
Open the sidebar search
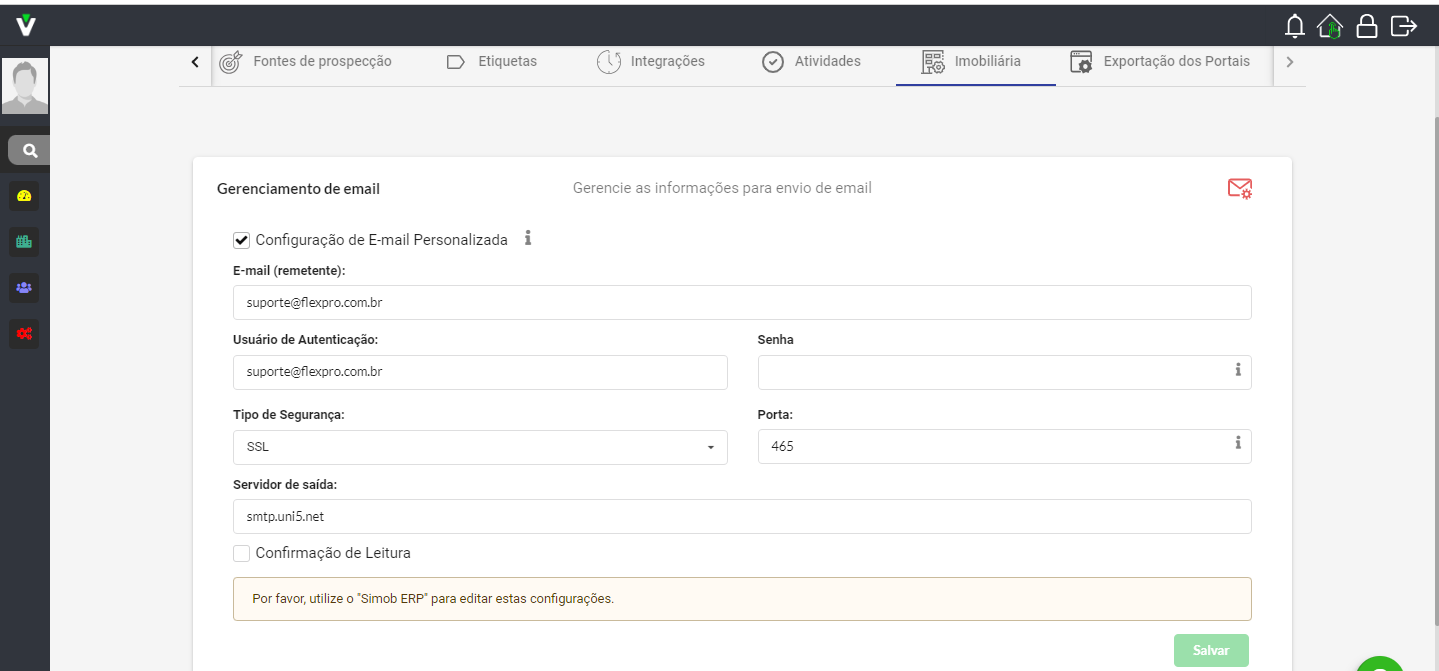pyautogui.click(x=30, y=150)
